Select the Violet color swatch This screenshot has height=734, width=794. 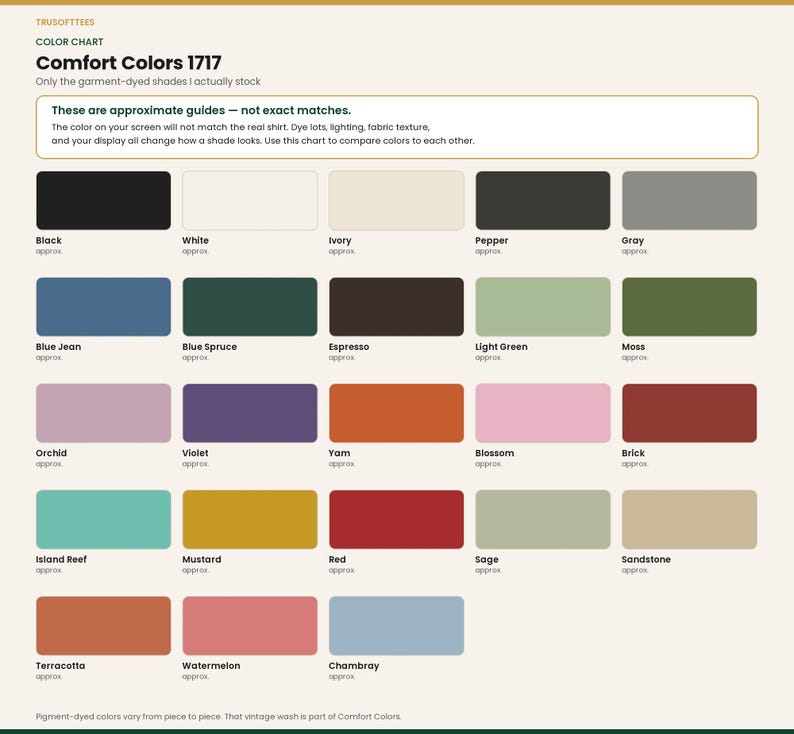tap(250, 413)
